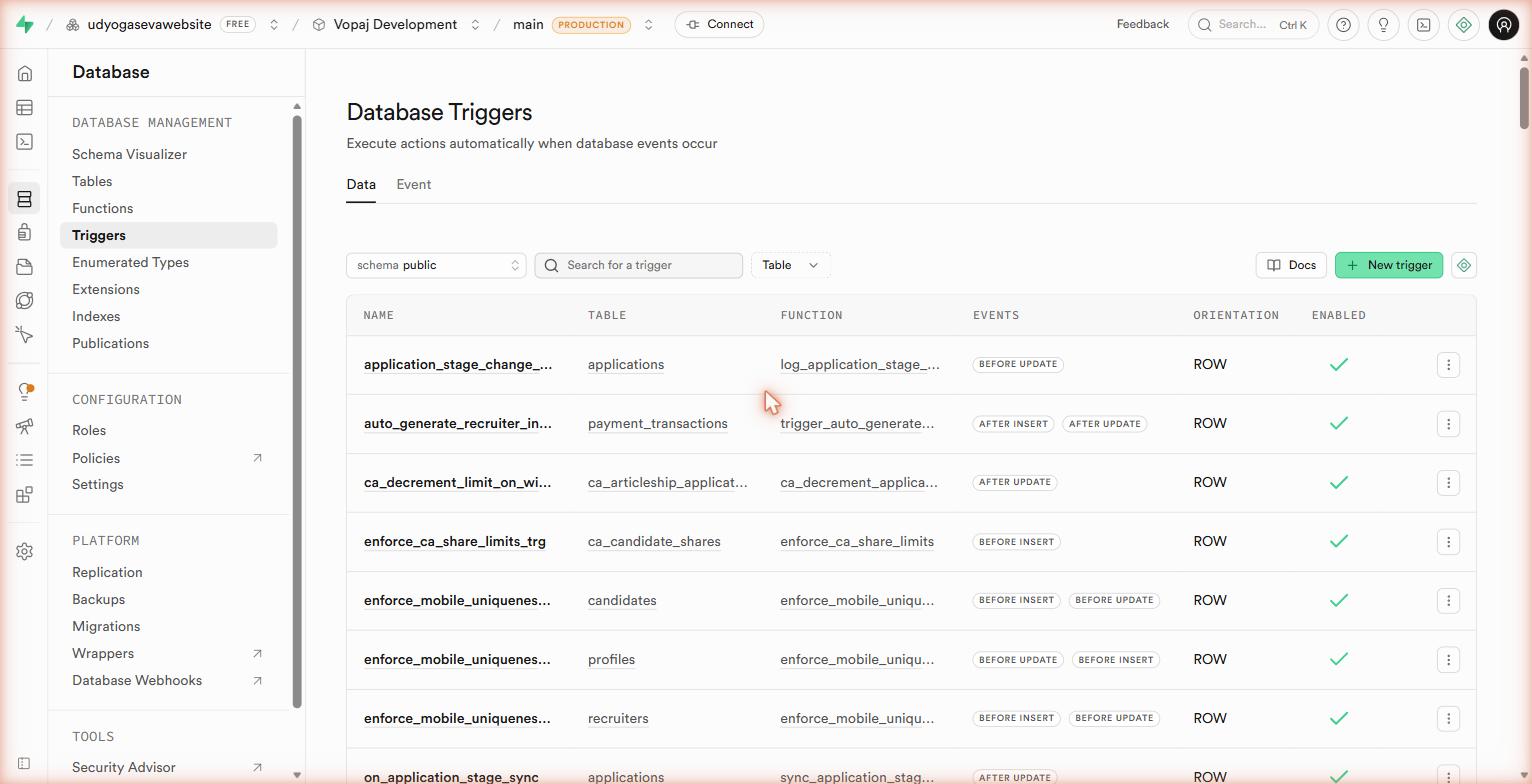Open the Help question mark icon
Viewport: 1532px width, 784px height.
[1344, 25]
